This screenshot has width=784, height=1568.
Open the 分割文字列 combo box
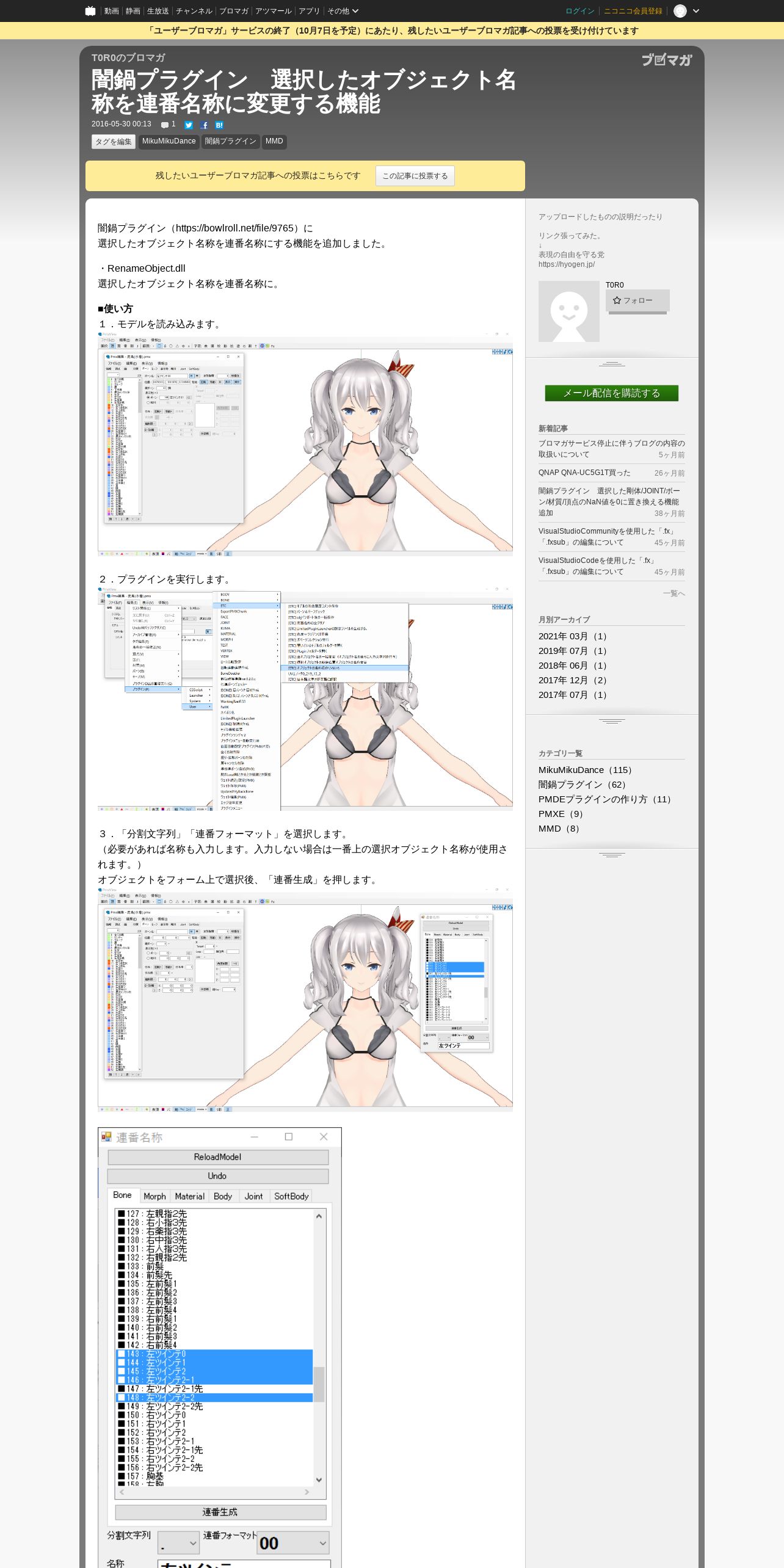[x=178, y=1542]
